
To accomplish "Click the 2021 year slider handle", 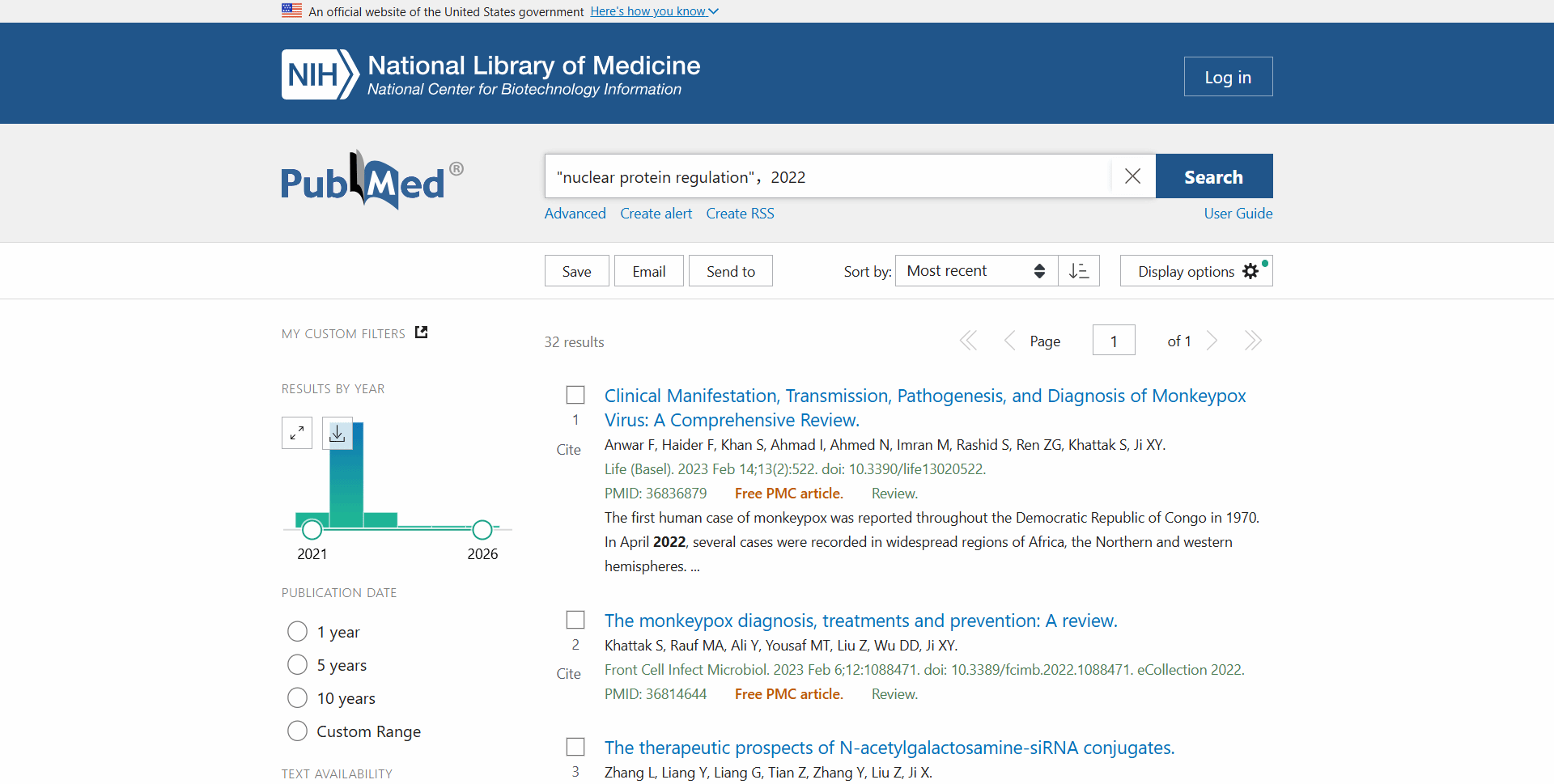I will coord(312,530).
